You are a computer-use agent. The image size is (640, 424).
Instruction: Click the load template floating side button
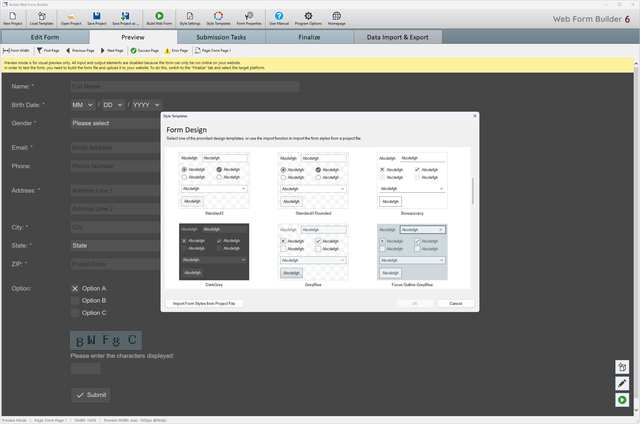[x=622, y=367]
